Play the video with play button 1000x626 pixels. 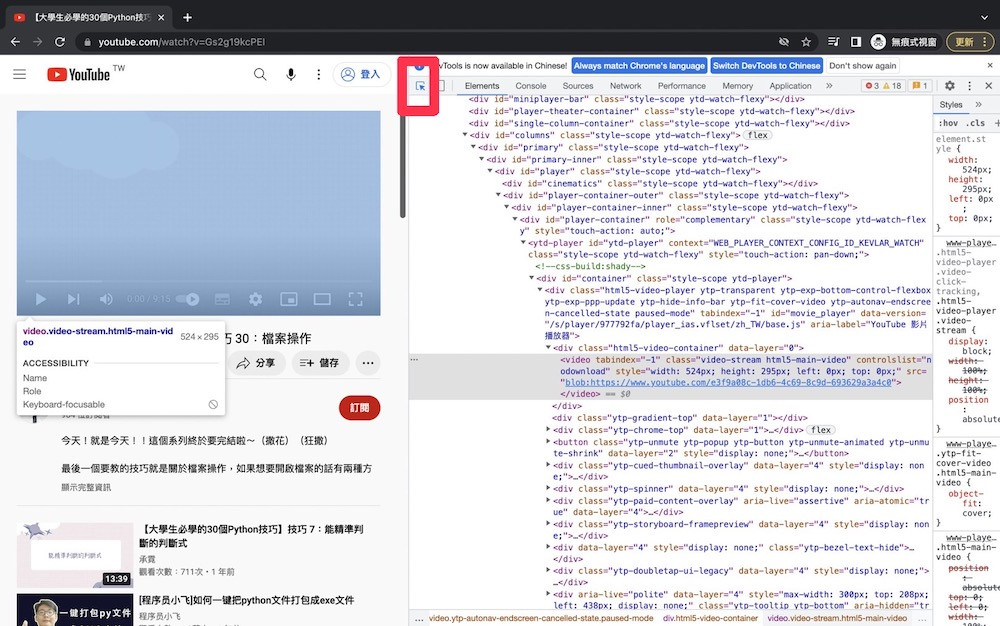point(41,299)
